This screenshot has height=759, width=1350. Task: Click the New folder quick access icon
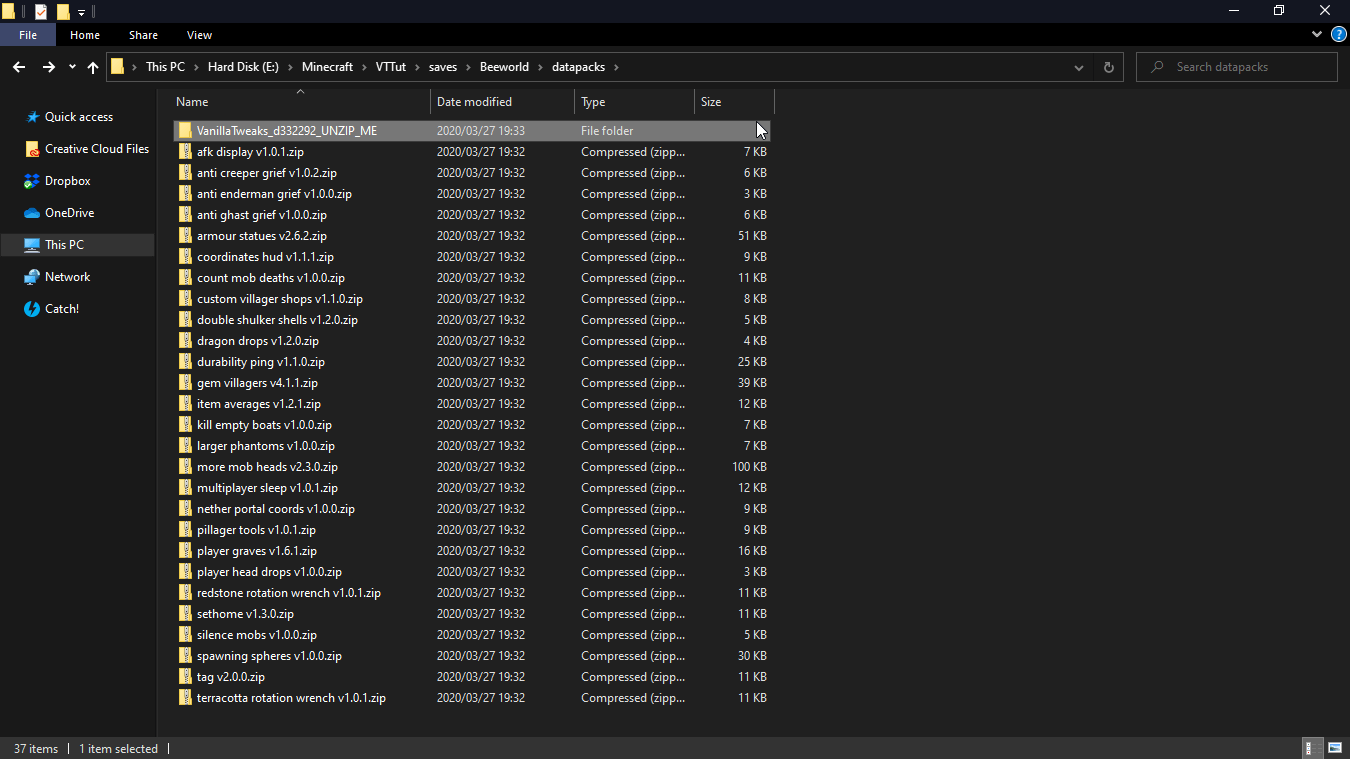pos(63,12)
